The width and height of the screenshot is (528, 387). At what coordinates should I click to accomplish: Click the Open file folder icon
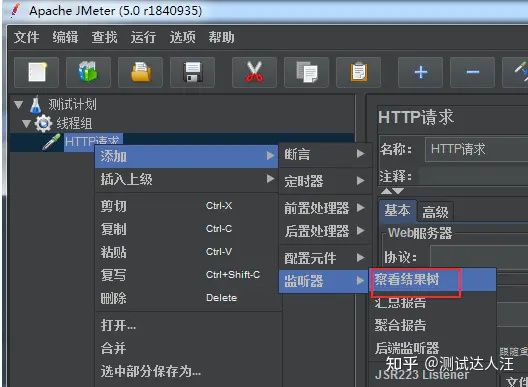(140, 72)
